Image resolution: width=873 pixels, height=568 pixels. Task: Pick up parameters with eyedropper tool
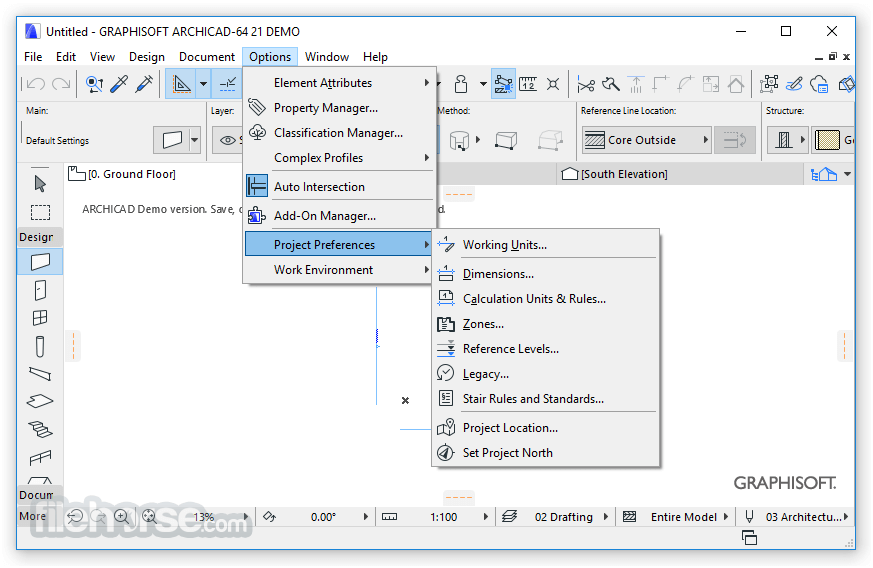coord(119,84)
